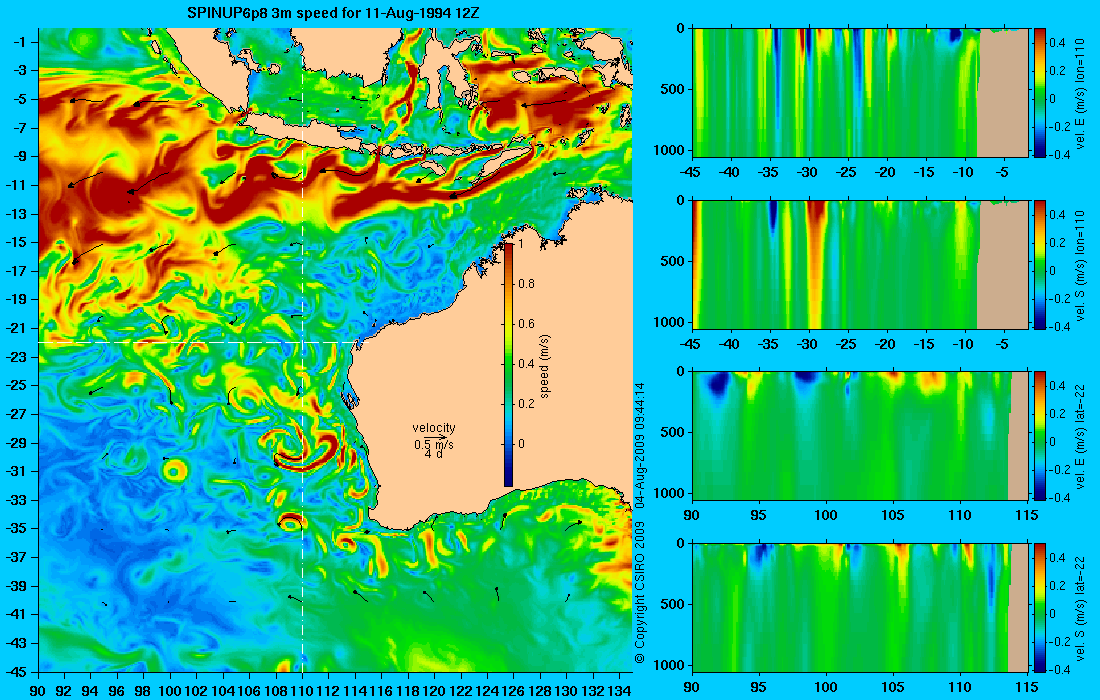Click the plot title 'SPINUP6p8 3m speed for 11-Aug-1994 12Z'

pos(333,13)
